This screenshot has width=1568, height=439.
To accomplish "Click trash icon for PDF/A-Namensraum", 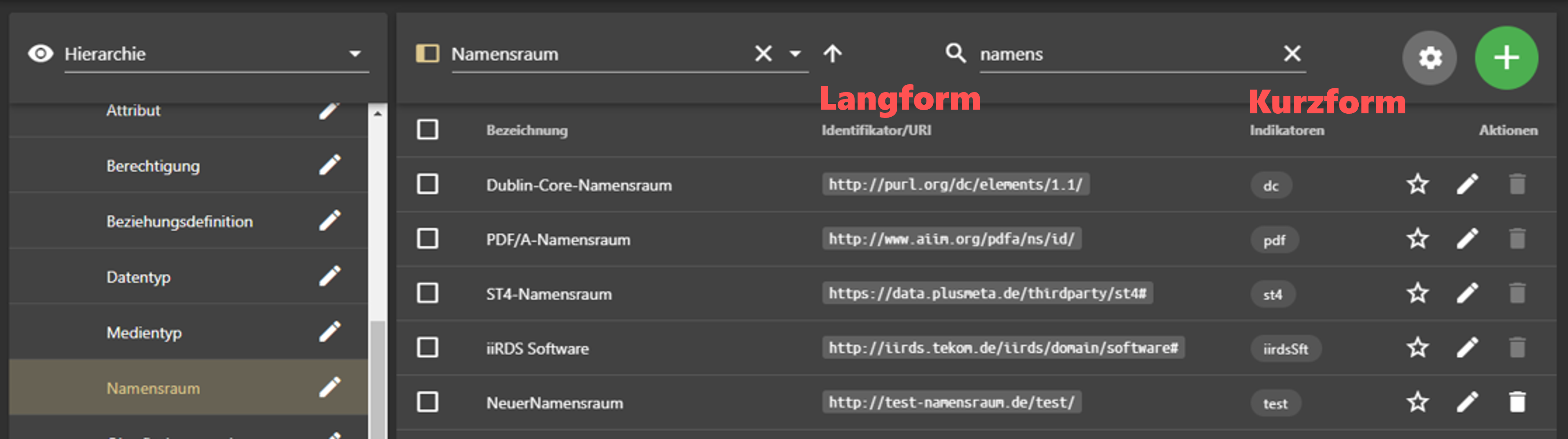I will coord(1517,239).
